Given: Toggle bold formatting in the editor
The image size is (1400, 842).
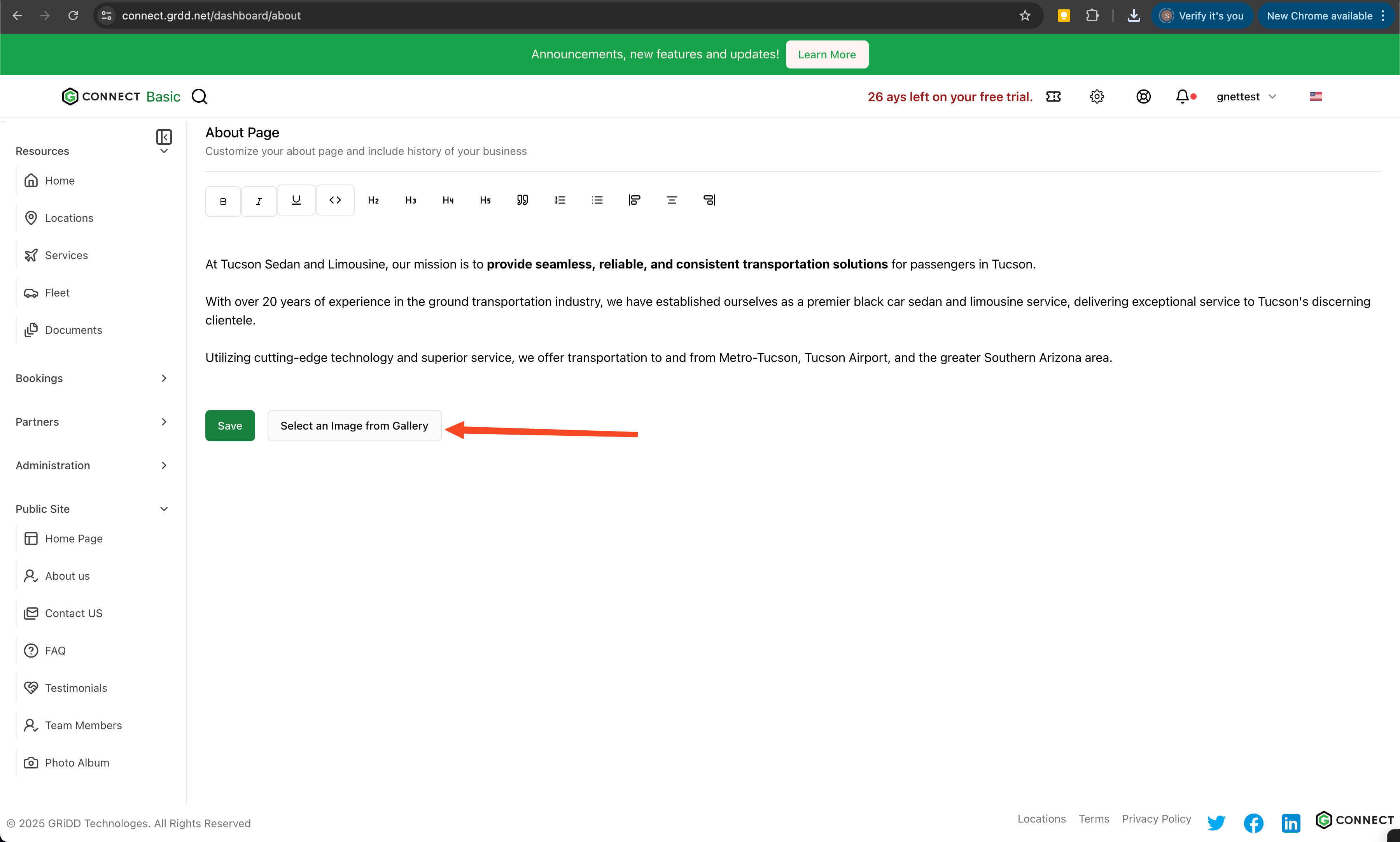Looking at the screenshot, I should click(x=223, y=201).
